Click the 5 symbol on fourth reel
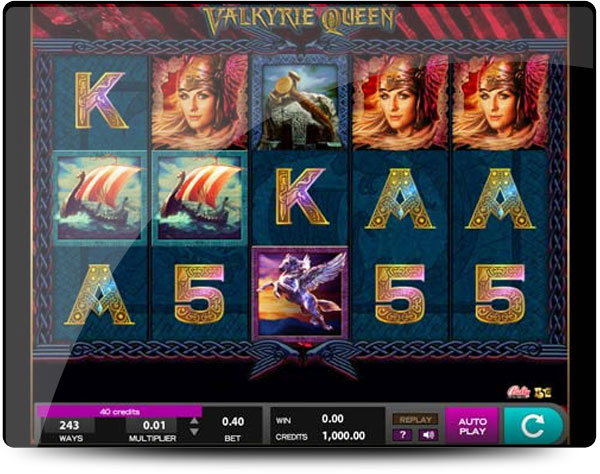This screenshot has height=474, width=600. pyautogui.click(x=400, y=294)
